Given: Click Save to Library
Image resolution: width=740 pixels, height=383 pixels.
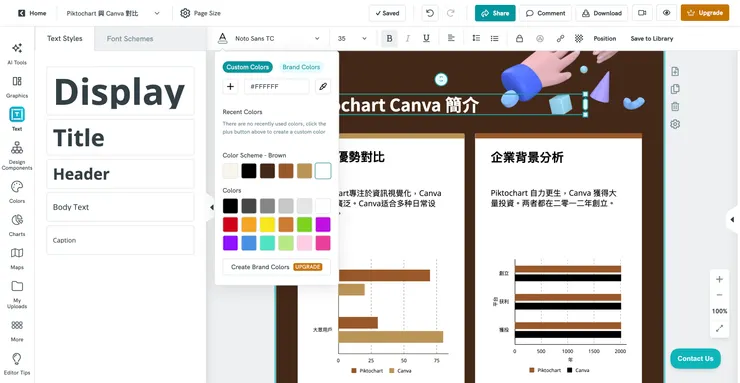Looking at the screenshot, I should (x=652, y=39).
